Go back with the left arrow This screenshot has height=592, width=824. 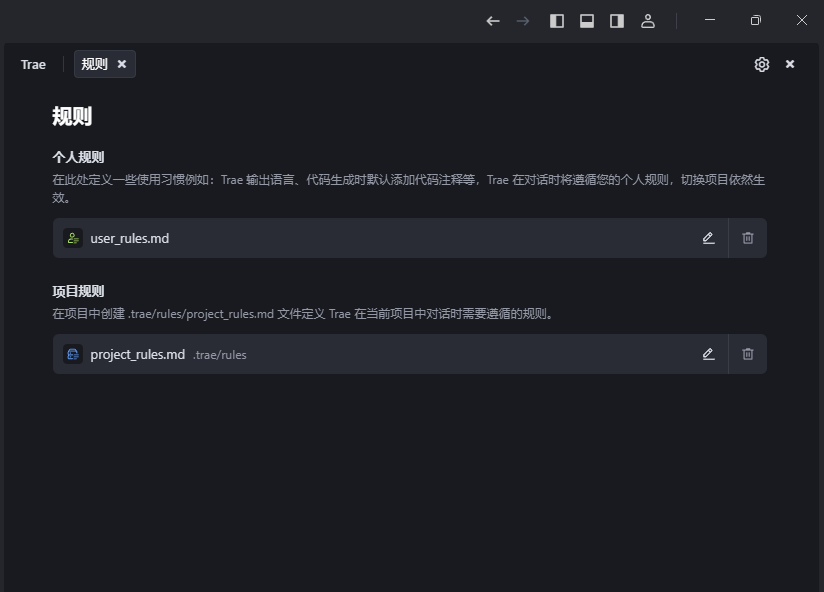pos(492,21)
